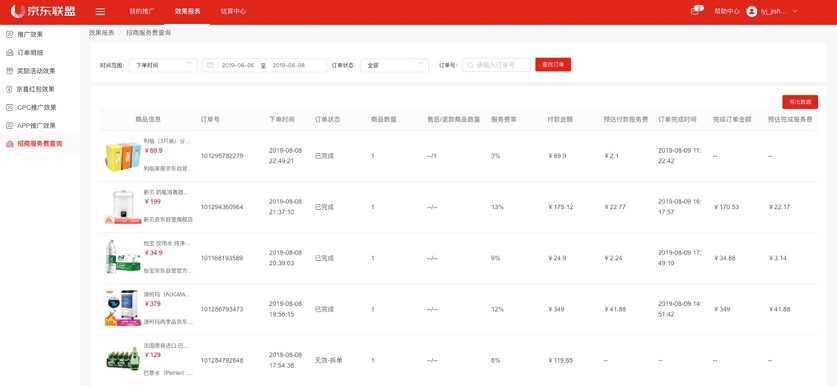Screen dimensions: 837x386
Task: Click order number 101294360964
Action: tap(222, 207)
